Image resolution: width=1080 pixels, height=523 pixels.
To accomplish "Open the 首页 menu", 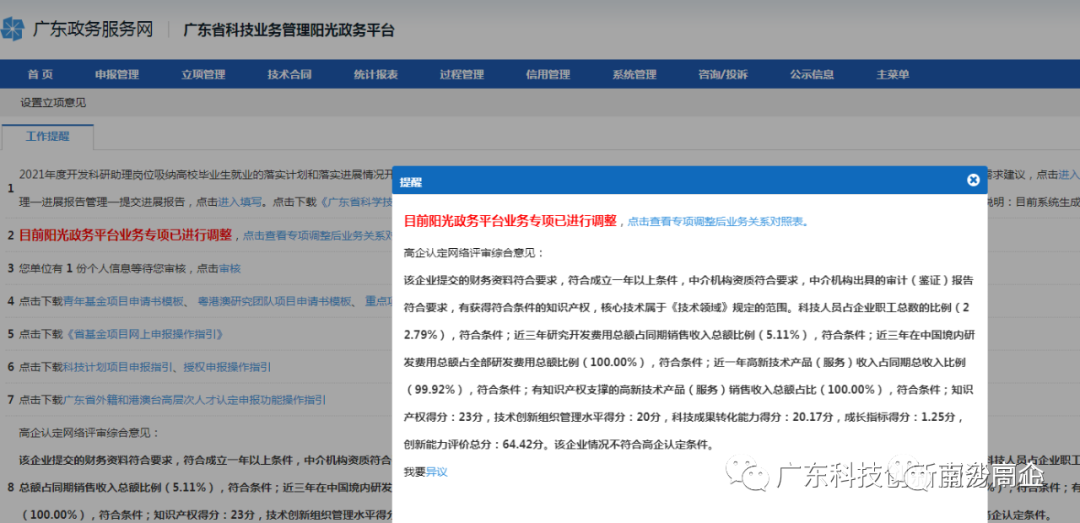I will 40,74.
